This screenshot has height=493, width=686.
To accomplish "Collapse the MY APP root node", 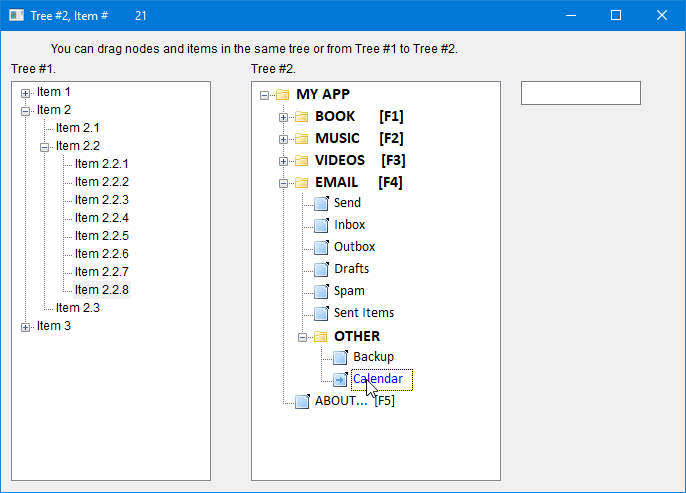I will (x=264, y=95).
